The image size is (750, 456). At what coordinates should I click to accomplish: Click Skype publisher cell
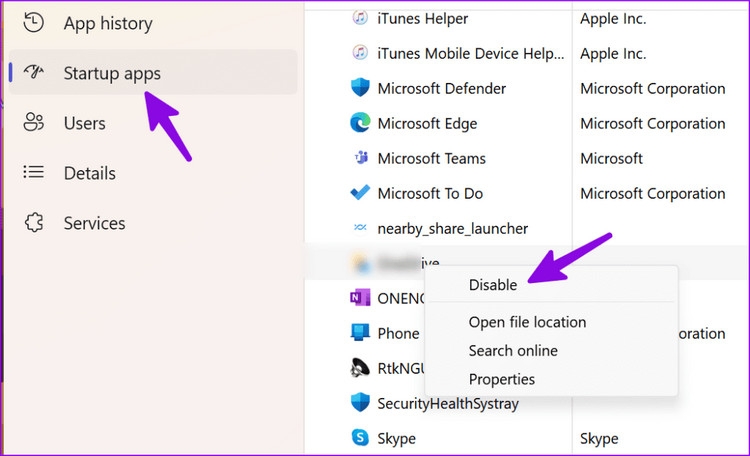599,439
